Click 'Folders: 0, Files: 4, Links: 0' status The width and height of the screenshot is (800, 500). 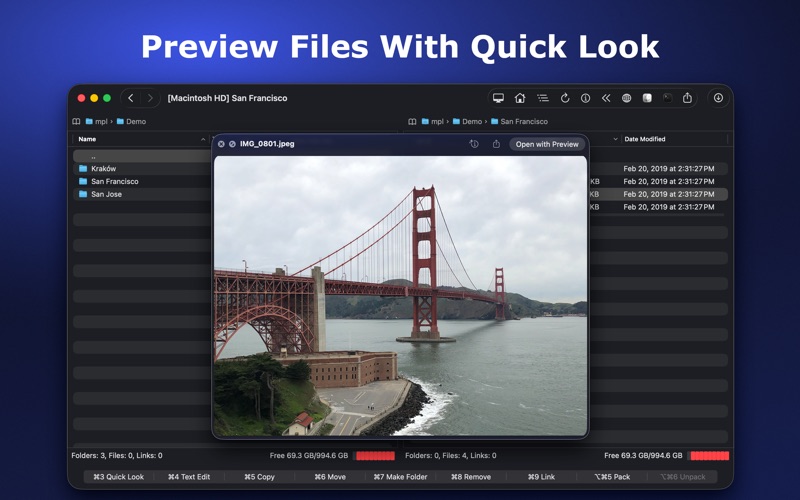(451, 456)
